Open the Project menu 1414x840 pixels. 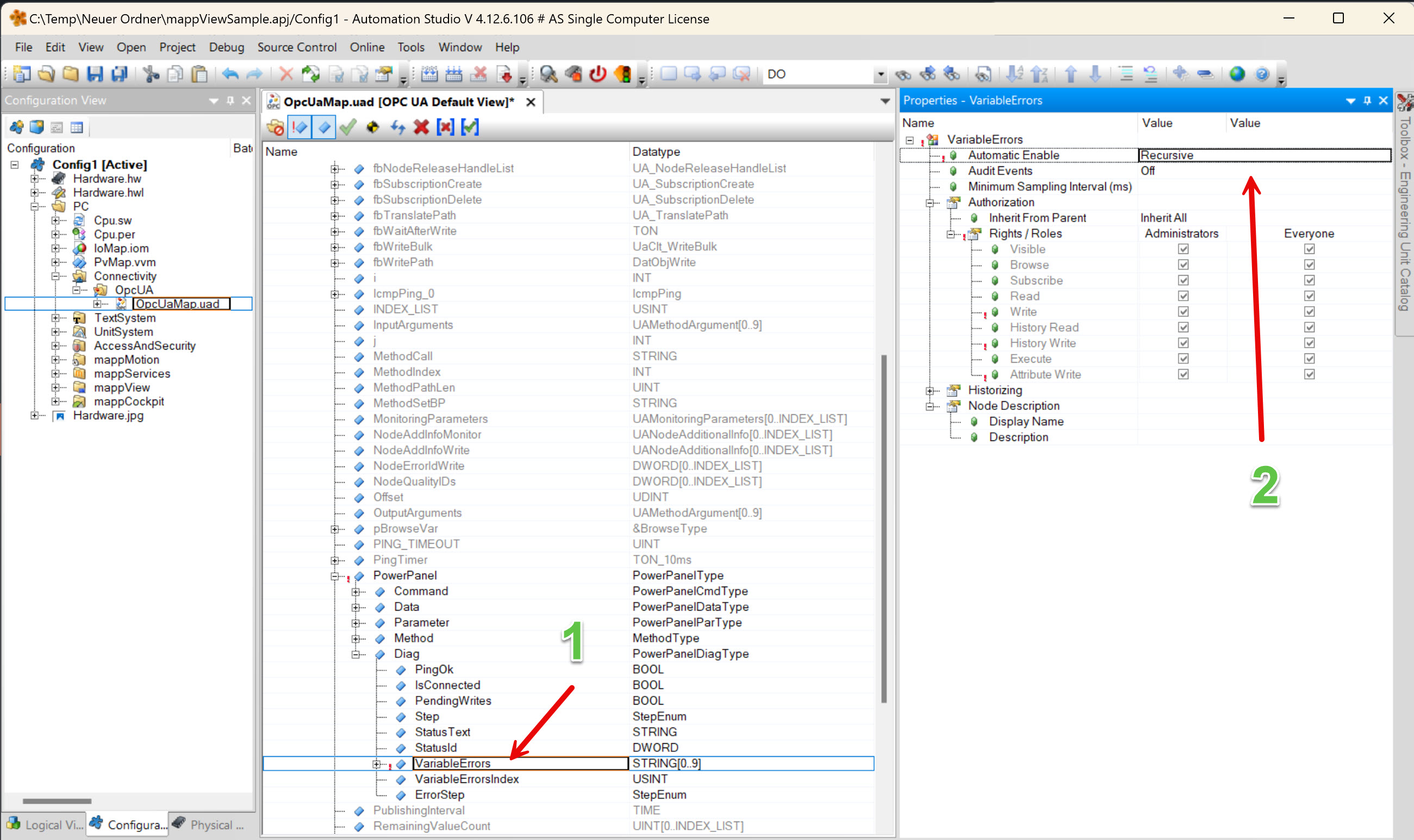click(x=177, y=47)
